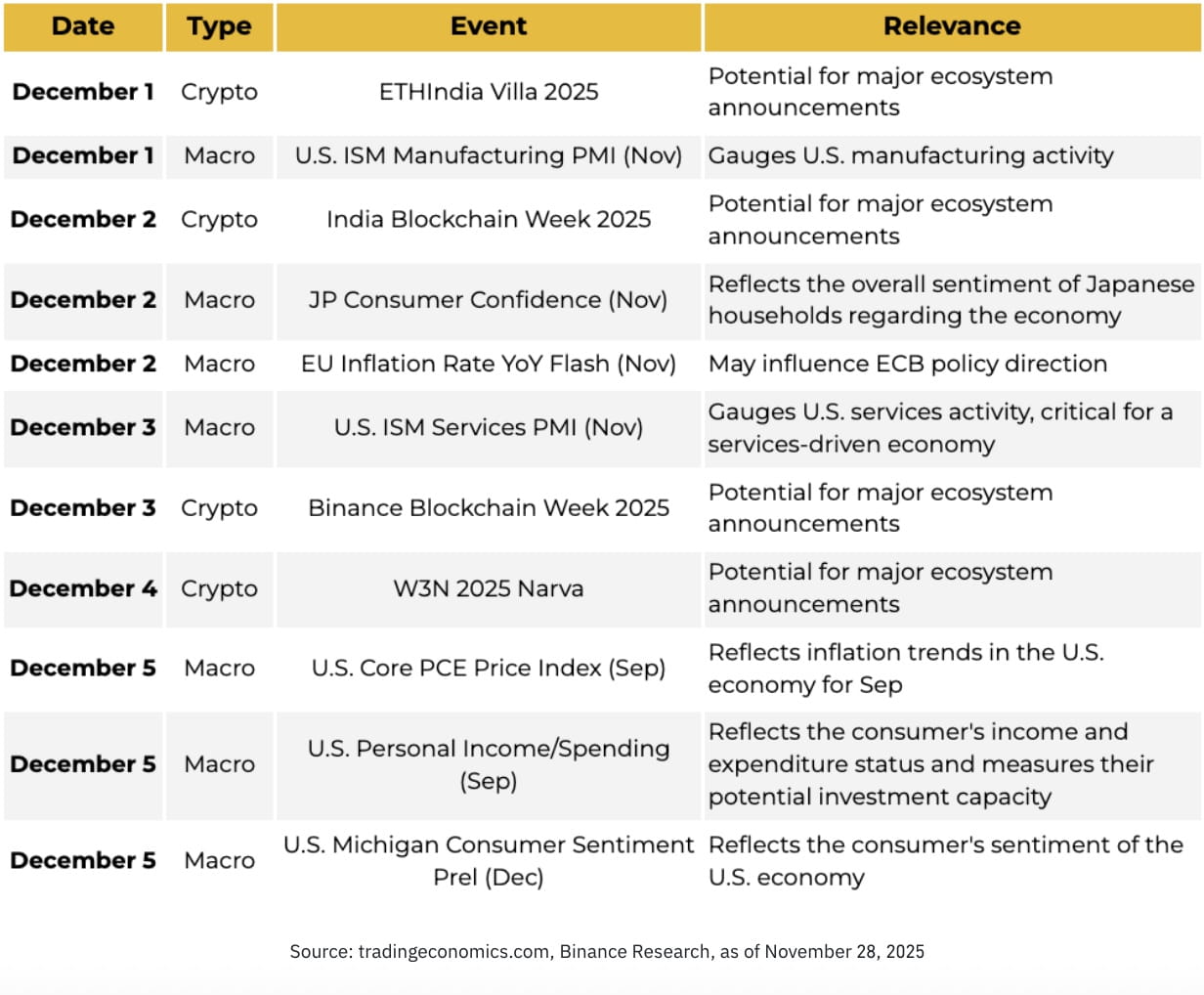Click Binance Blockchain Week 2025 event
This screenshot has height=995, width=1204.
point(488,508)
